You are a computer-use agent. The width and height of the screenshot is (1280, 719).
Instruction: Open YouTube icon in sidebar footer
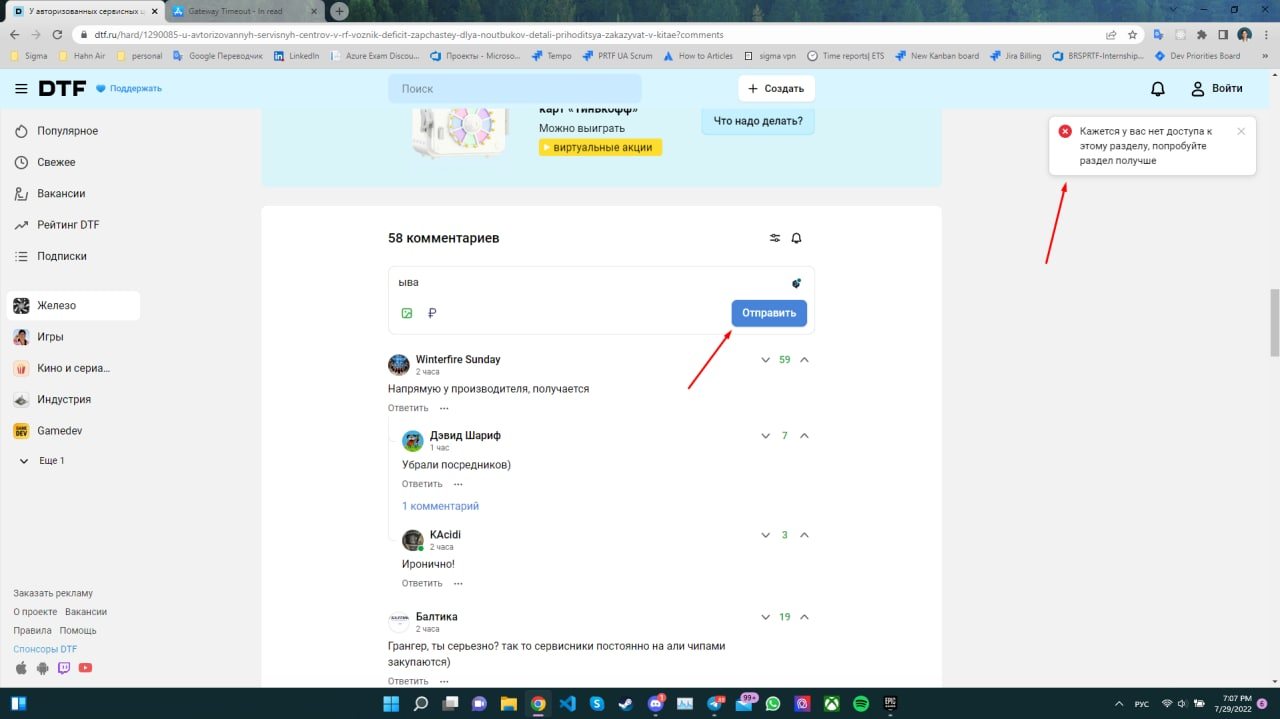pyautogui.click(x=85, y=668)
